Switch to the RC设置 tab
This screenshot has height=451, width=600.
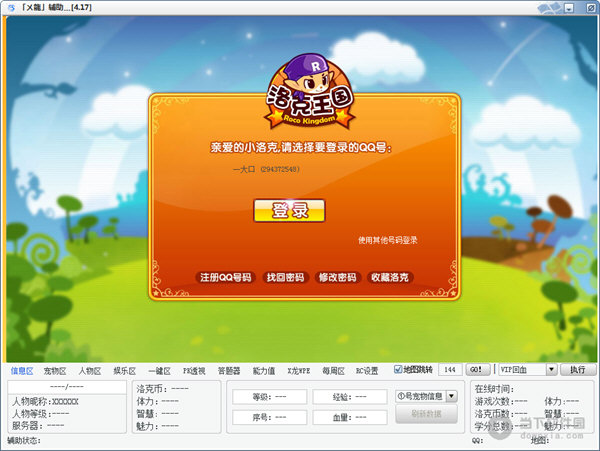tap(367, 371)
